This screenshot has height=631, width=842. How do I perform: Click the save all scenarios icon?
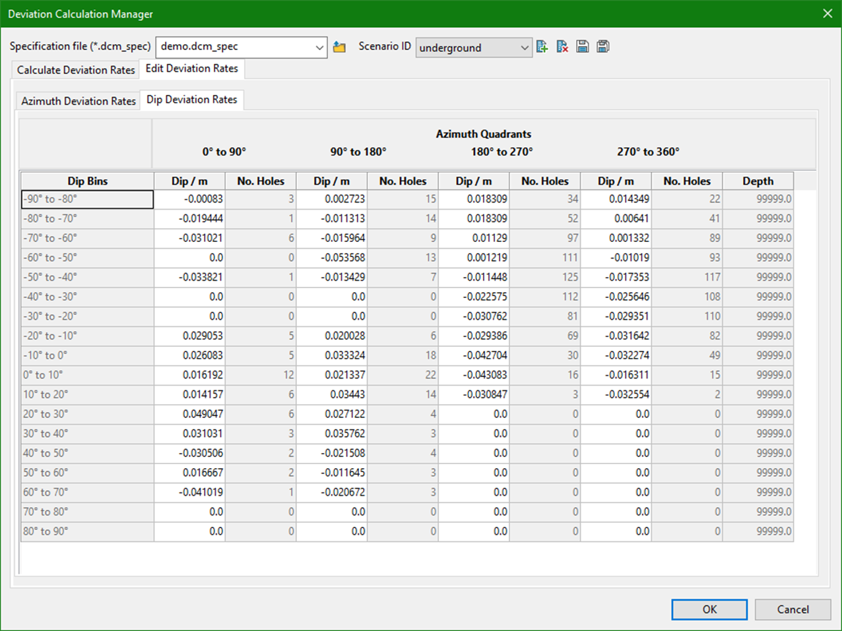pyautogui.click(x=603, y=47)
